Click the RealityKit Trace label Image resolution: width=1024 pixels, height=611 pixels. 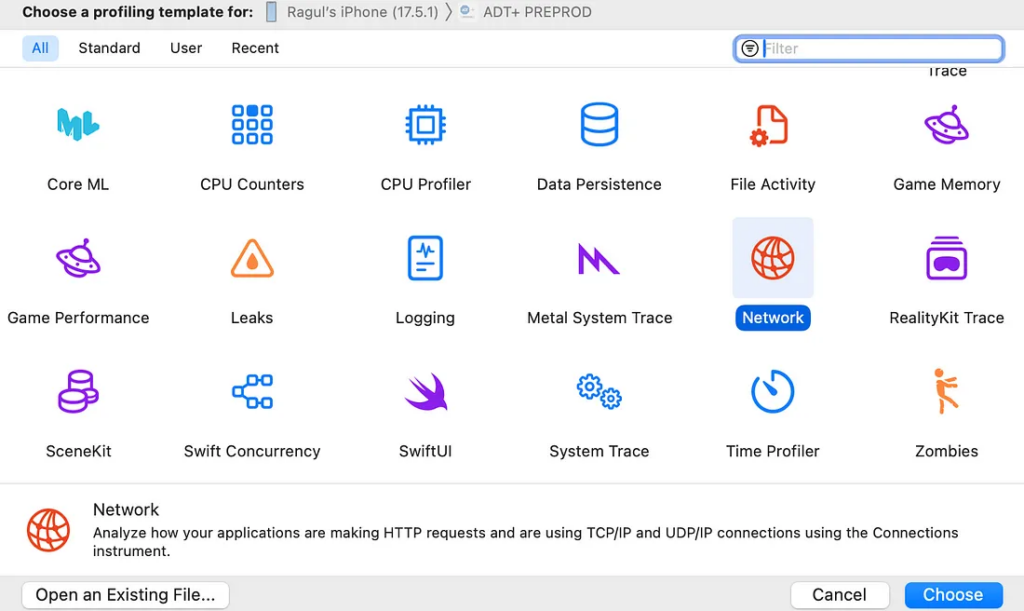coord(946,318)
